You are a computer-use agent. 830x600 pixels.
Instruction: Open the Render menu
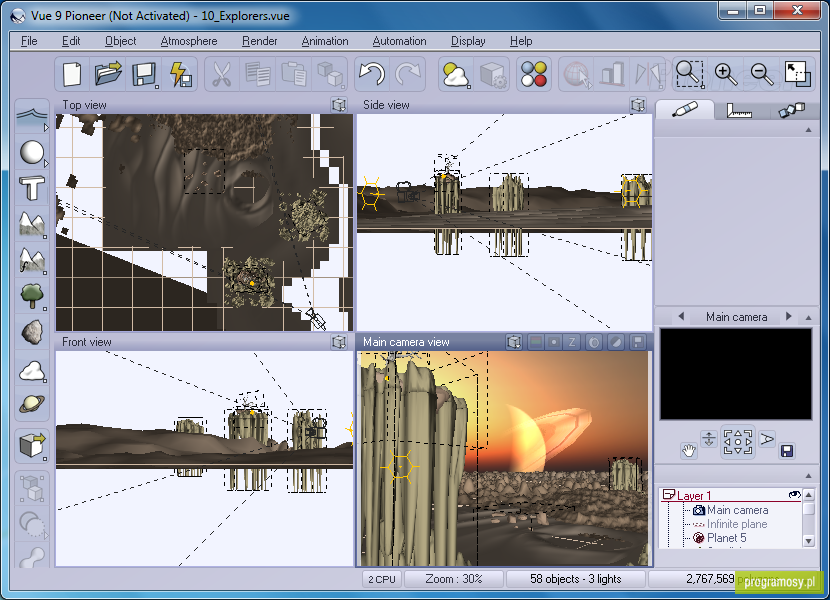click(259, 41)
